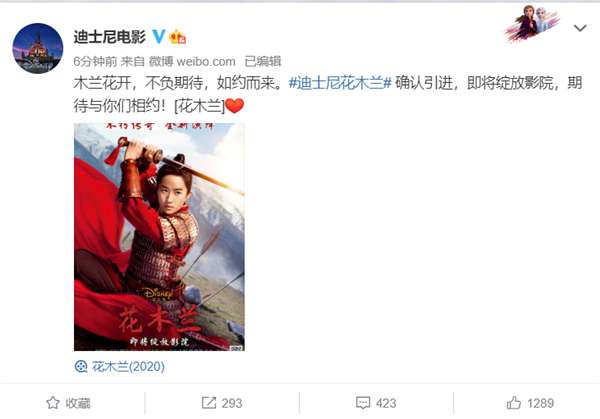Click the repost share arrow icon
The width and height of the screenshot is (600, 419).
(209, 403)
